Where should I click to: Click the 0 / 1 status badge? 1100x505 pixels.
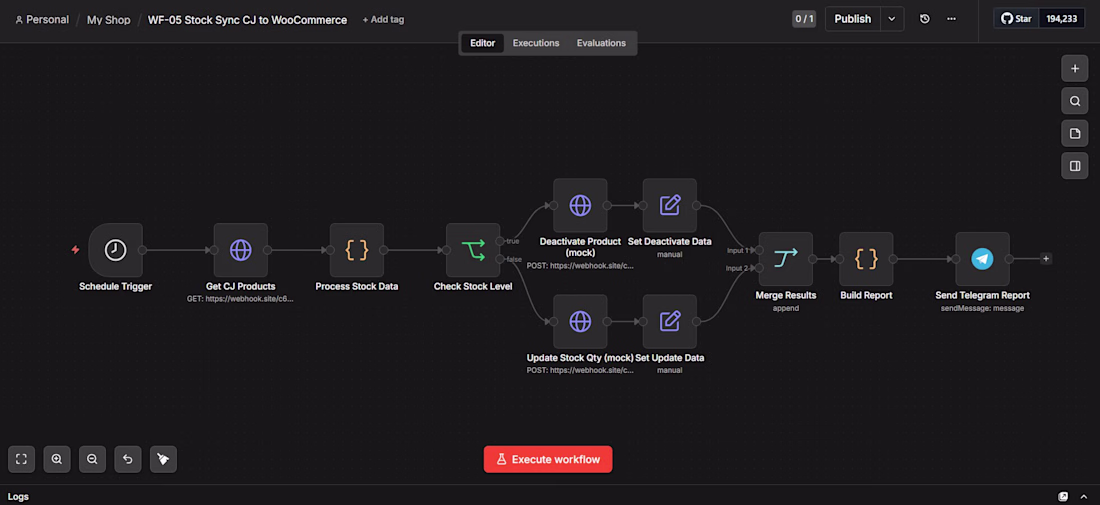click(x=804, y=19)
